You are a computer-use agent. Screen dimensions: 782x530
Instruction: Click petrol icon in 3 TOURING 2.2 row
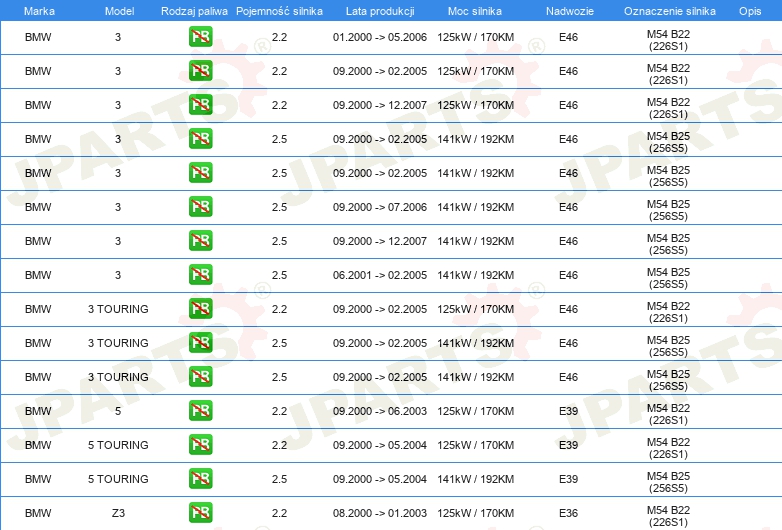click(200, 309)
